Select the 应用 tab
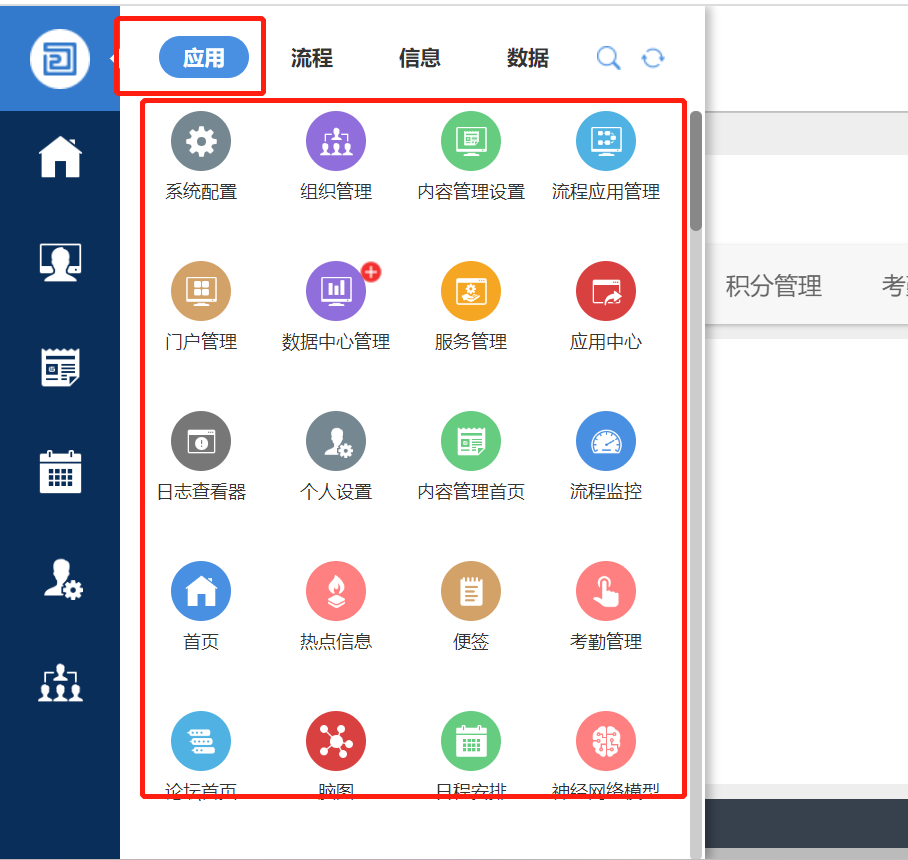The image size is (908, 860). click(x=204, y=57)
